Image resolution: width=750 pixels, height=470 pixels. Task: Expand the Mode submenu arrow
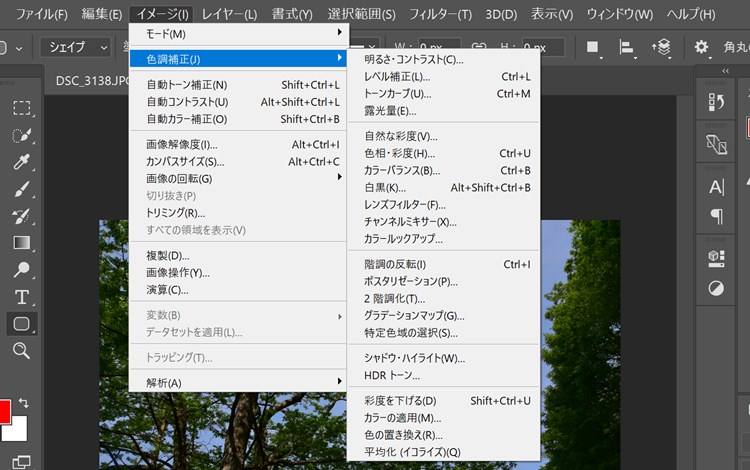339,33
